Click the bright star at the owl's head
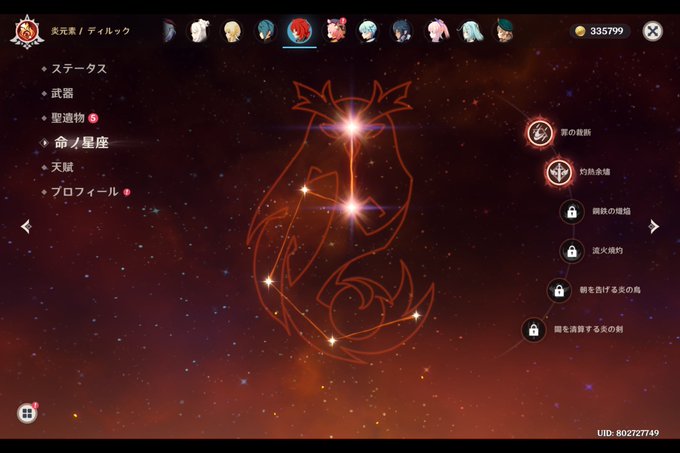The height and width of the screenshot is (453, 680). pyautogui.click(x=352, y=127)
